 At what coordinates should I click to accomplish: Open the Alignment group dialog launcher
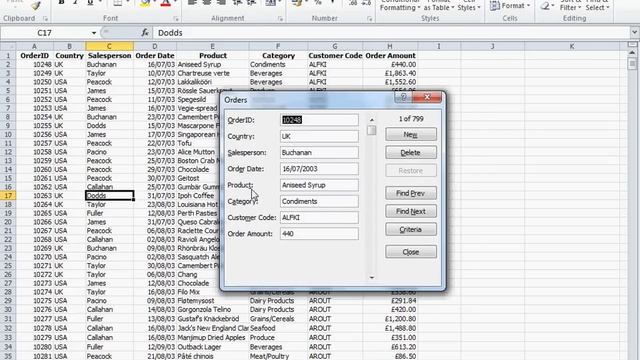pyautogui.click(x=280, y=19)
